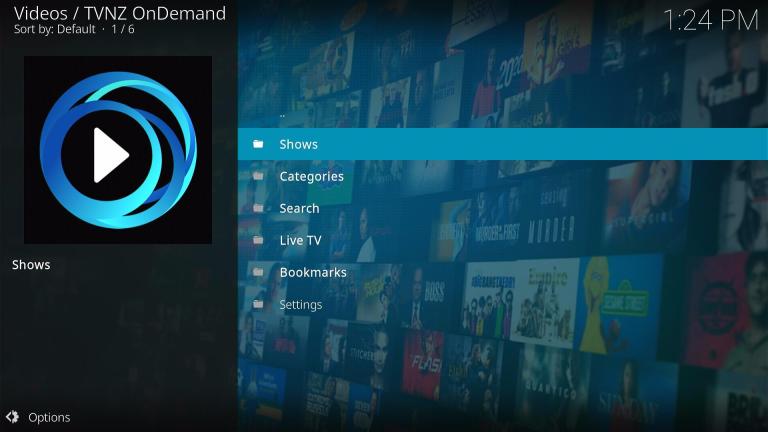Click the folder icon beside Settings
The width and height of the screenshot is (768, 432).
258,304
